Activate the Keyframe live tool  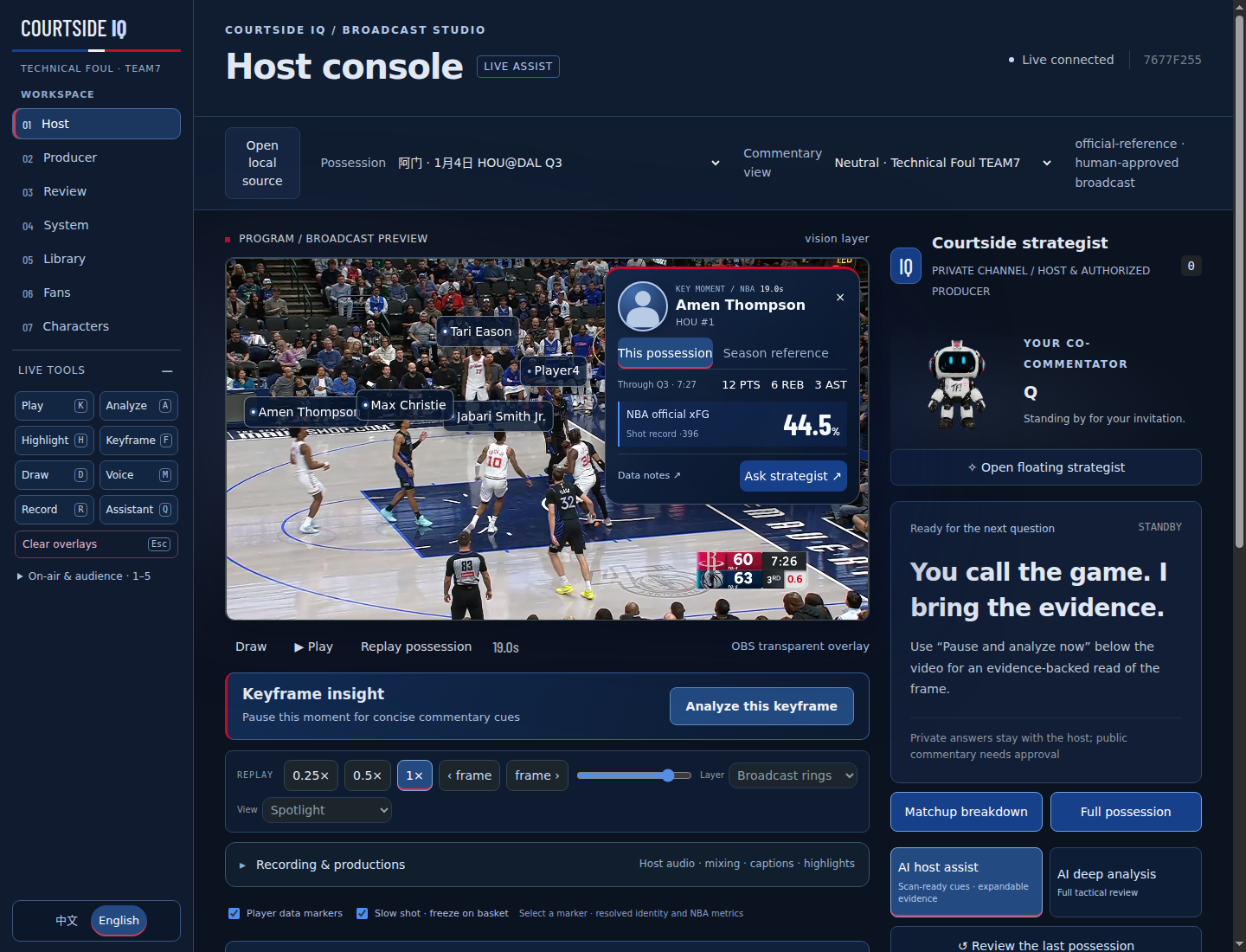point(138,441)
